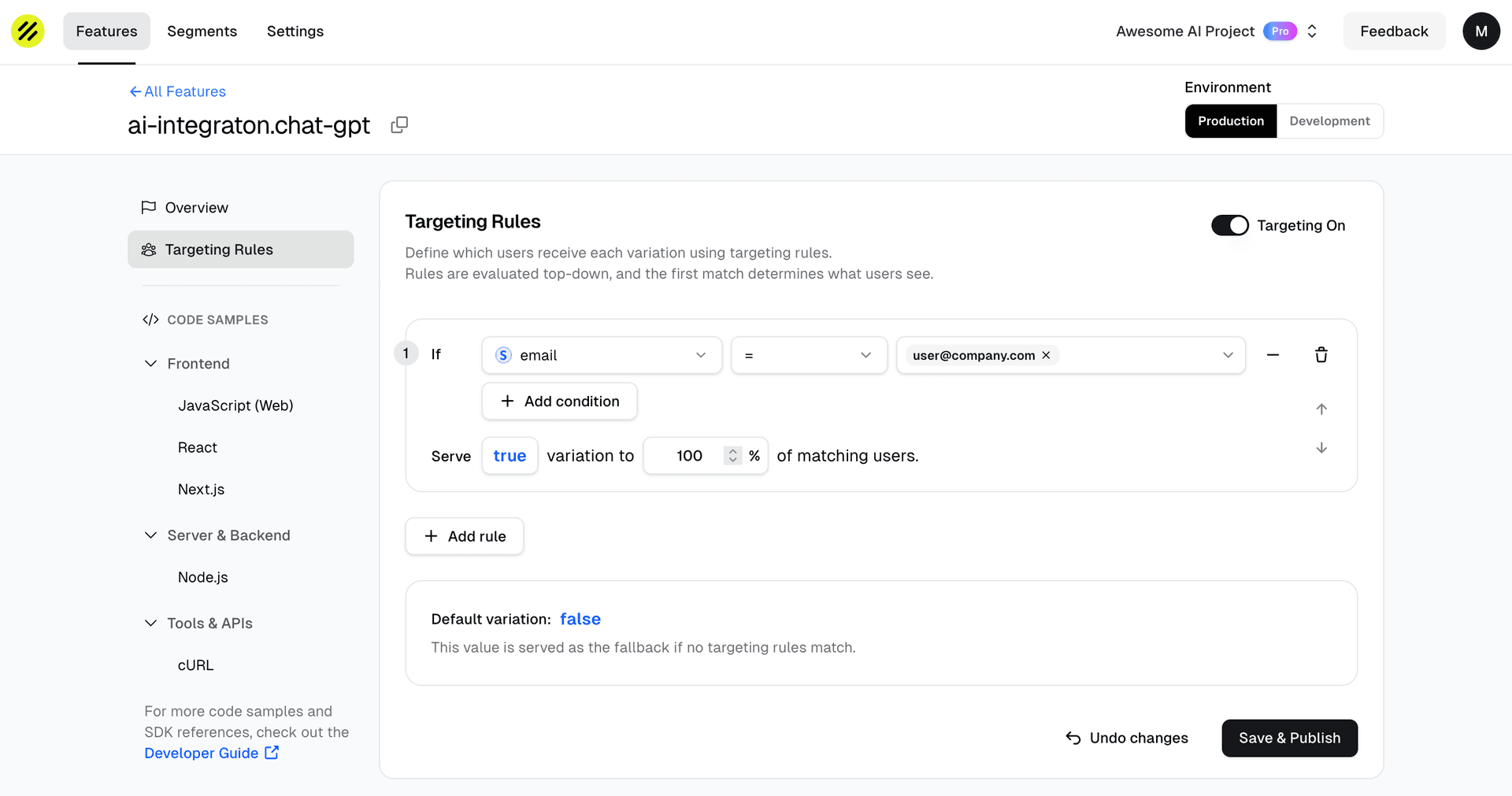This screenshot has height=796, width=1512.
Task: Click the minus icon to remove condition
Action: click(1272, 355)
